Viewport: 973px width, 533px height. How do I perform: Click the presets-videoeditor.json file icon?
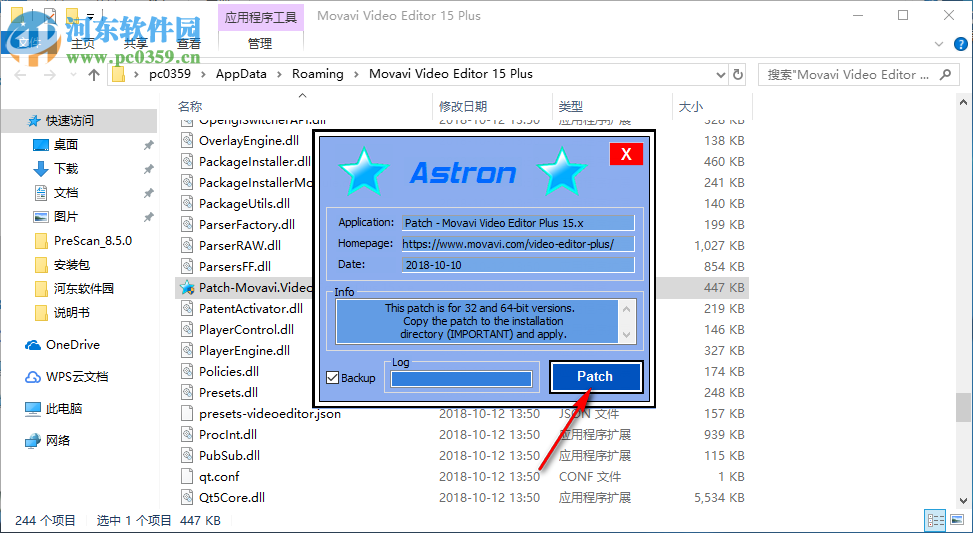coord(187,414)
